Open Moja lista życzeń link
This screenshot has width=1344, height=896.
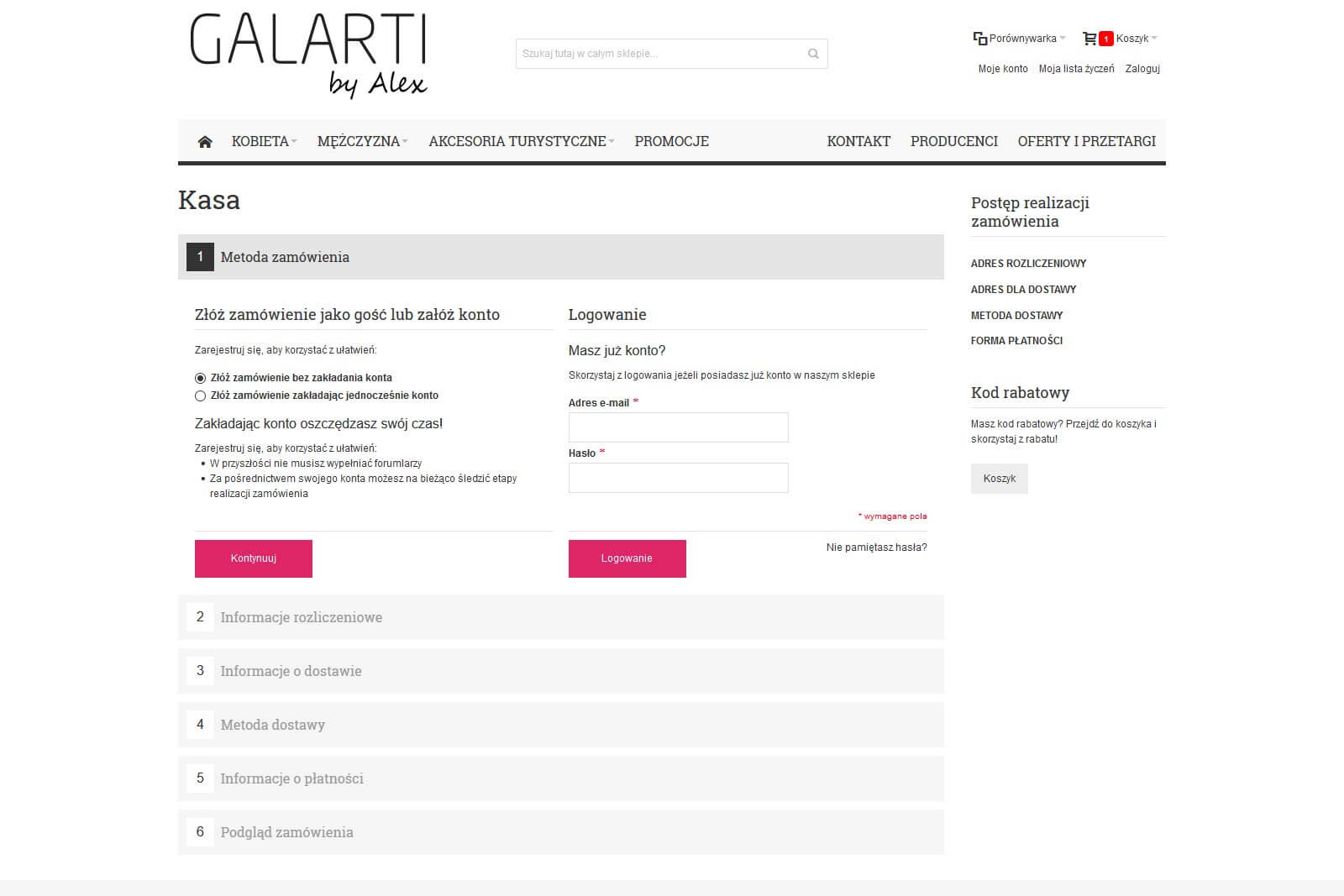pyautogui.click(x=1076, y=69)
